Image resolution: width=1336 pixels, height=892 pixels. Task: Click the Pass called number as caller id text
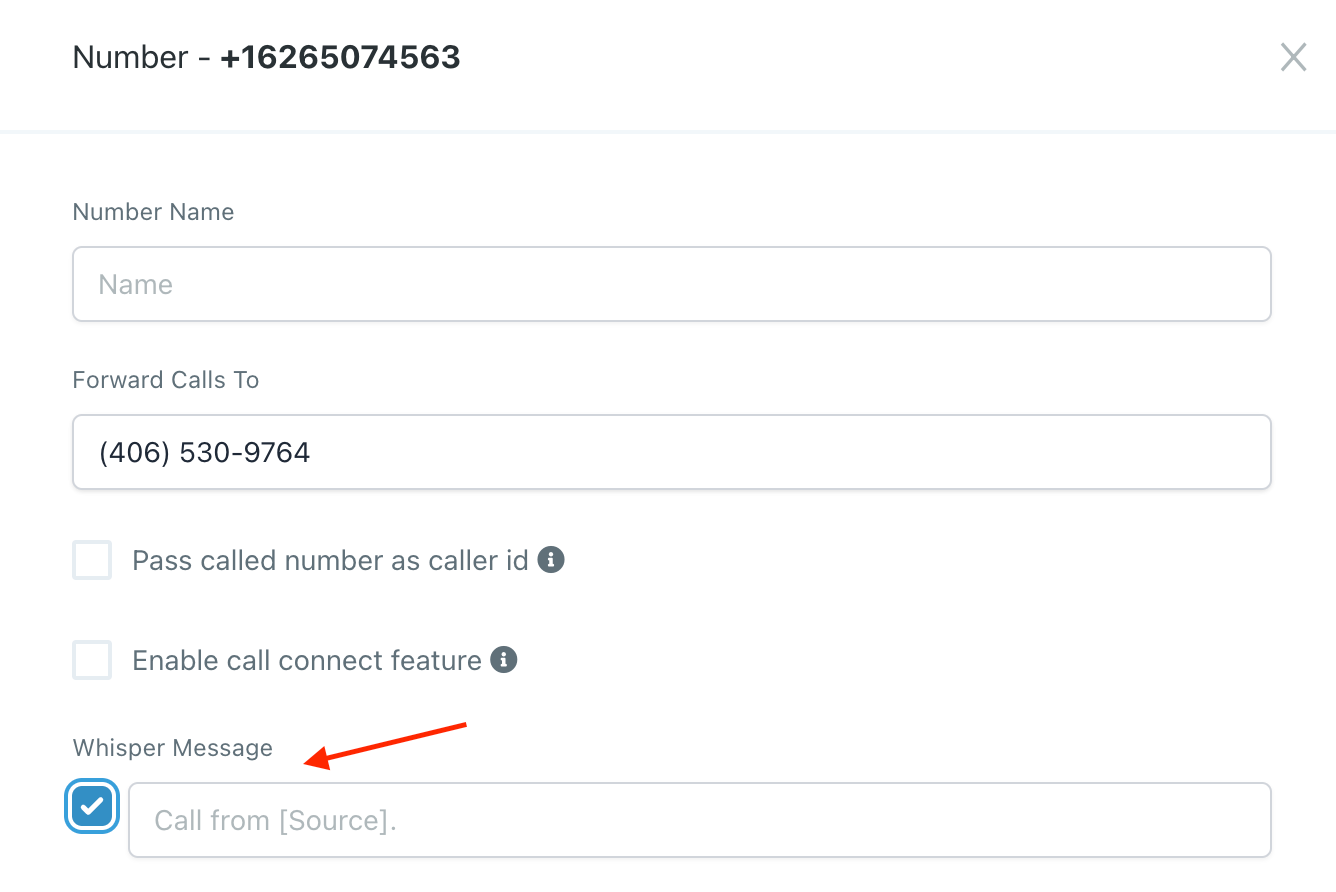coord(330,560)
